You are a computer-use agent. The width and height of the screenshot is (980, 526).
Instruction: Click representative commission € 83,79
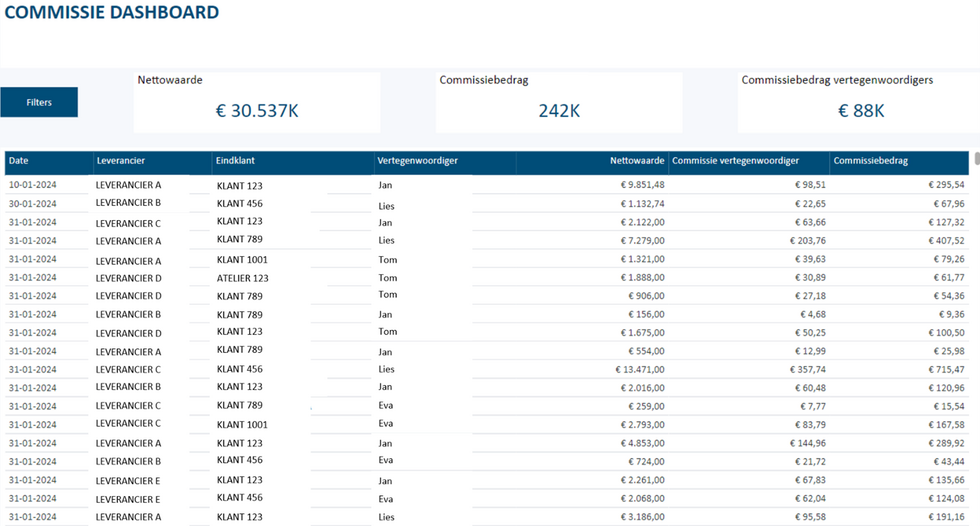pos(810,425)
